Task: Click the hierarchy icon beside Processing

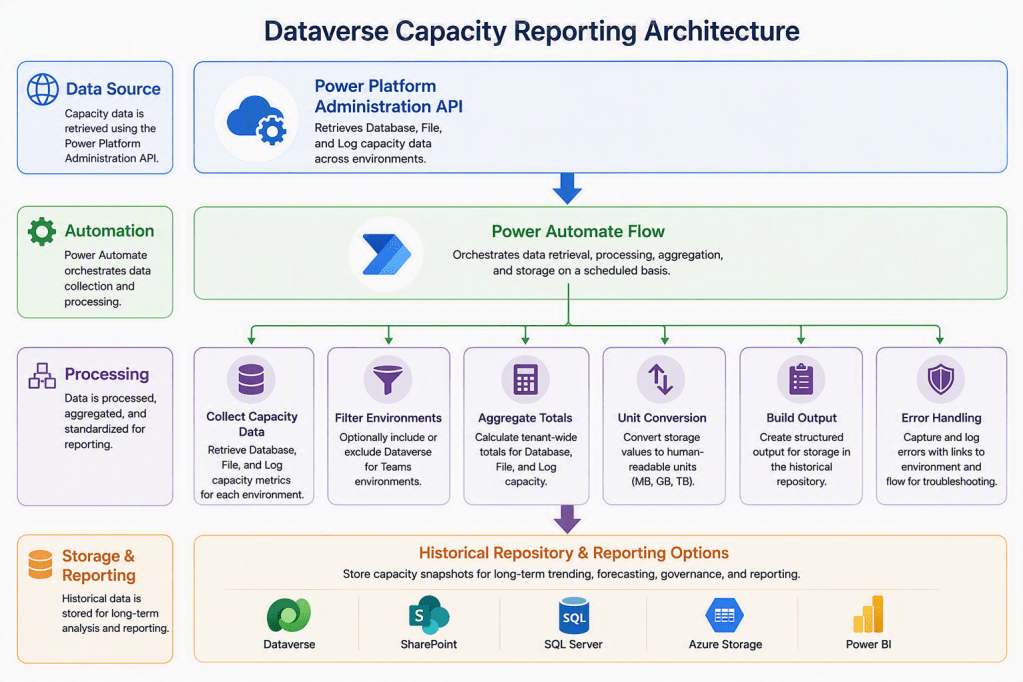Action: coord(42,375)
